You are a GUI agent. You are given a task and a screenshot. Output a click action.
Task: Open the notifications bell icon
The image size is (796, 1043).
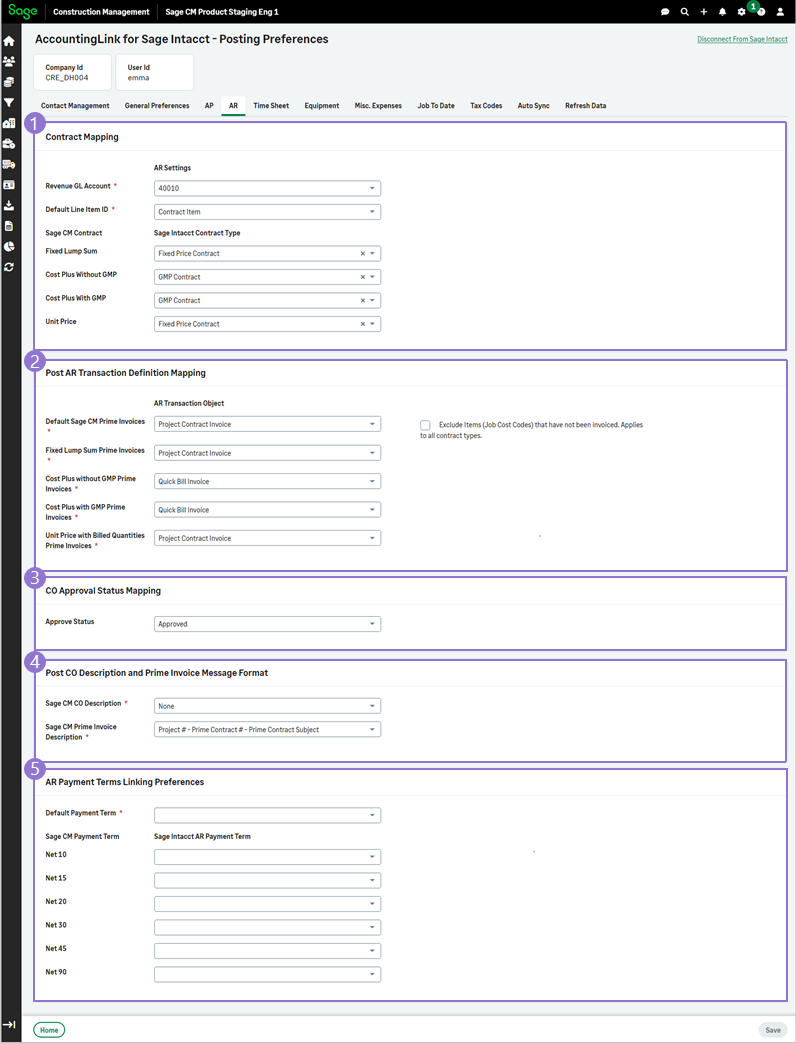click(722, 12)
